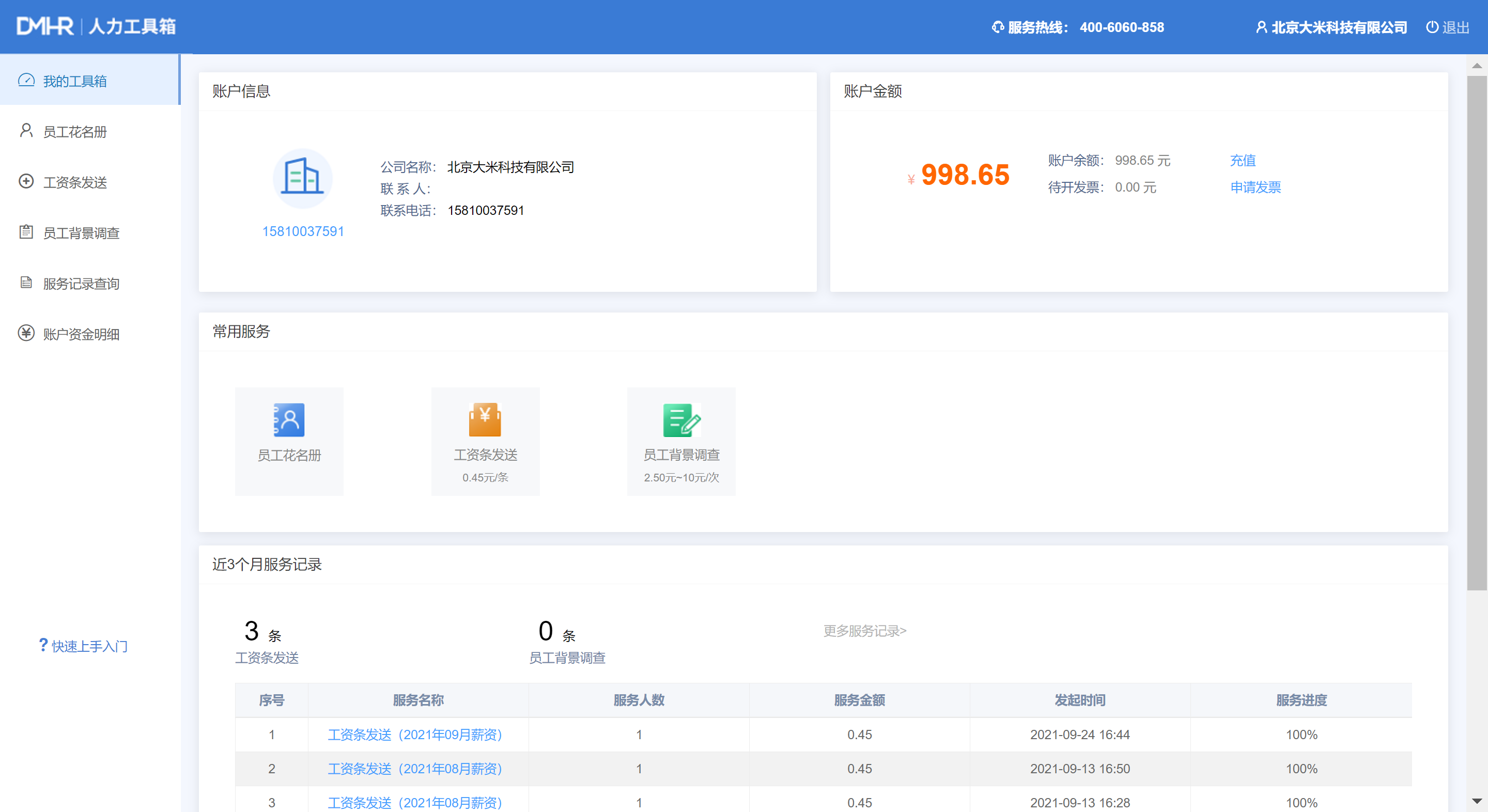The image size is (1488, 812).
Task: Click the 员工背景调查 2.50元~10元/次 card label
Action: click(681, 455)
